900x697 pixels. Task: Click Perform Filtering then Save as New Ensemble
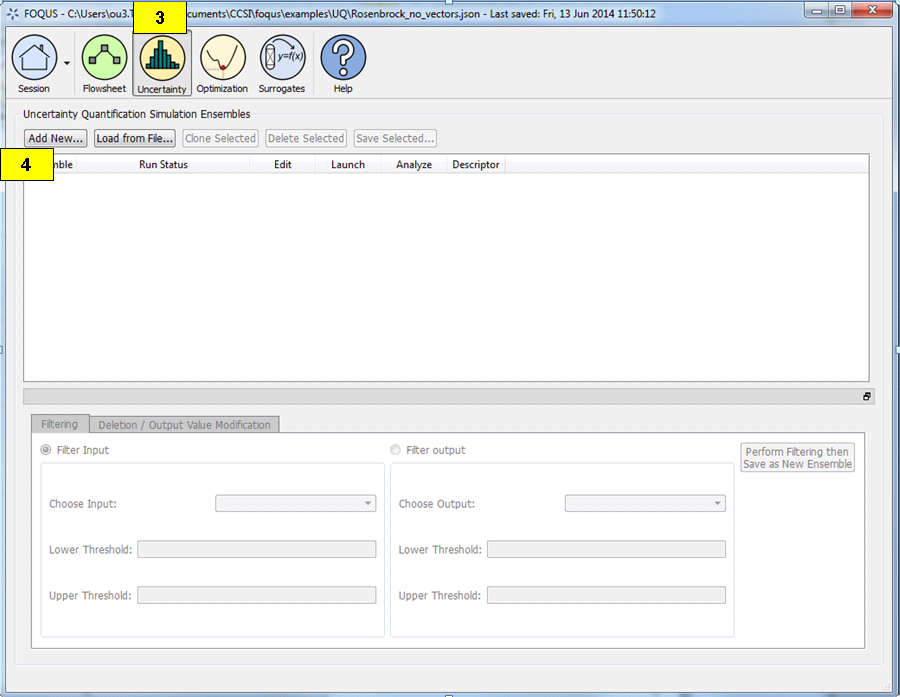[797, 457]
